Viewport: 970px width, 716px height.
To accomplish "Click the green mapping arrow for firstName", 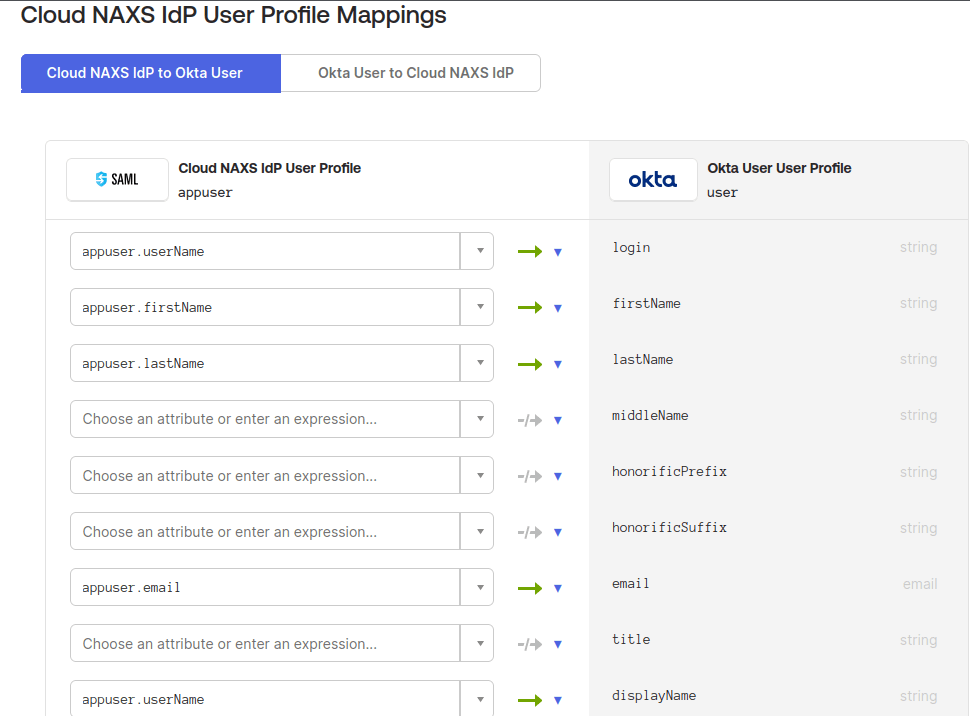I will [x=530, y=308].
